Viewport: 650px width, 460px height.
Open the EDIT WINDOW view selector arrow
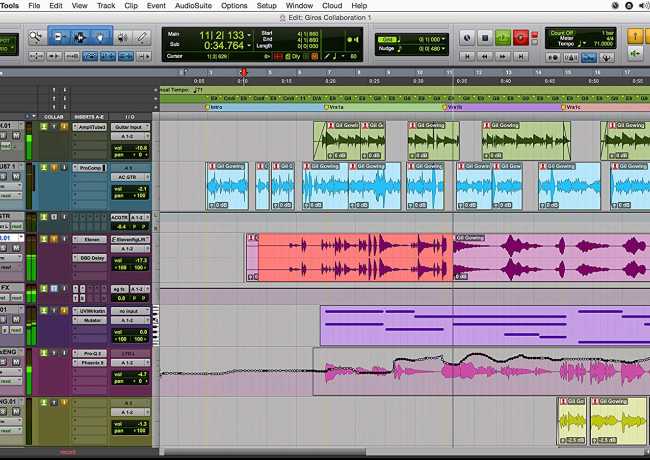point(34,117)
